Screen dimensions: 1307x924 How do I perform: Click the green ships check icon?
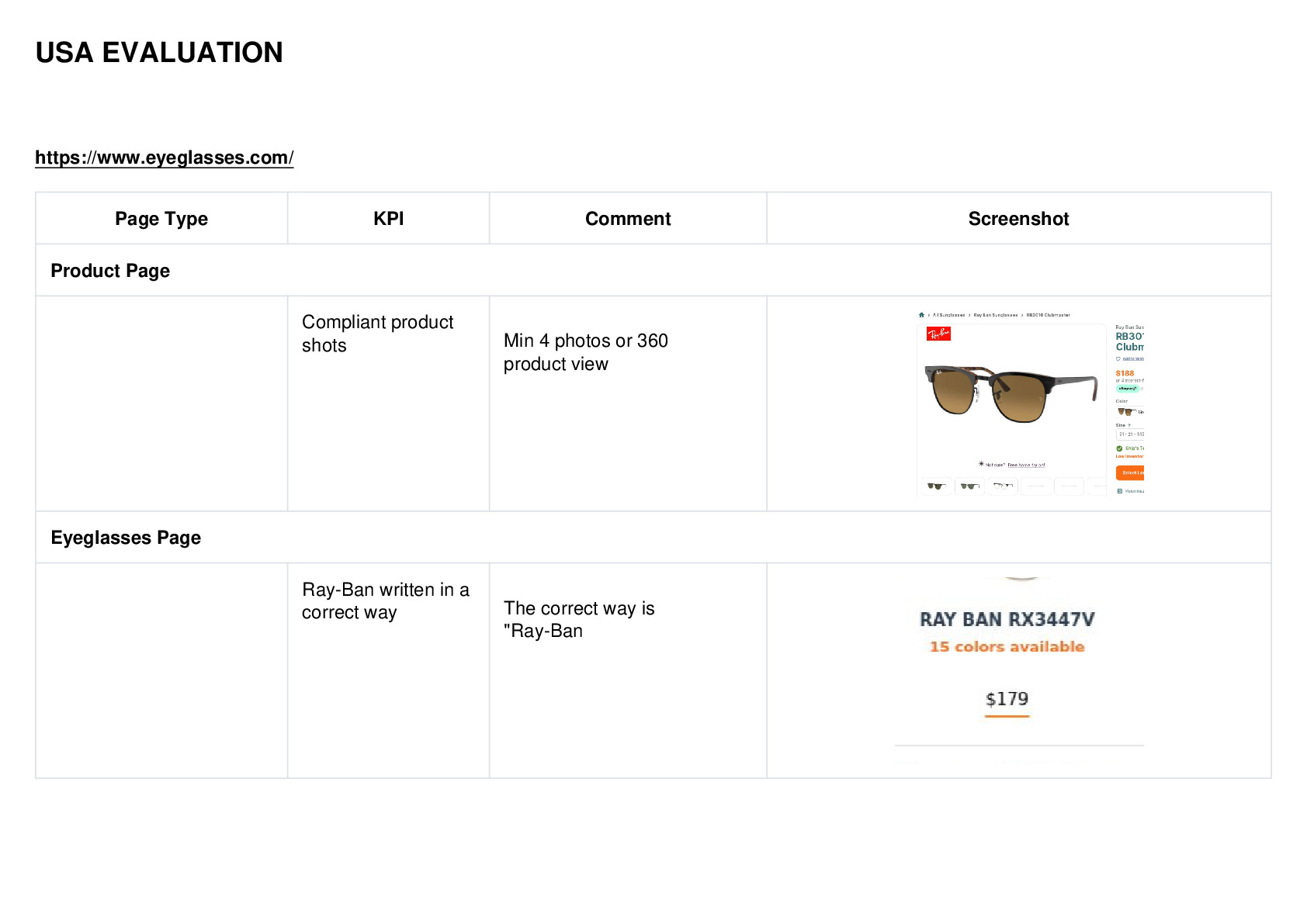pos(1119,448)
